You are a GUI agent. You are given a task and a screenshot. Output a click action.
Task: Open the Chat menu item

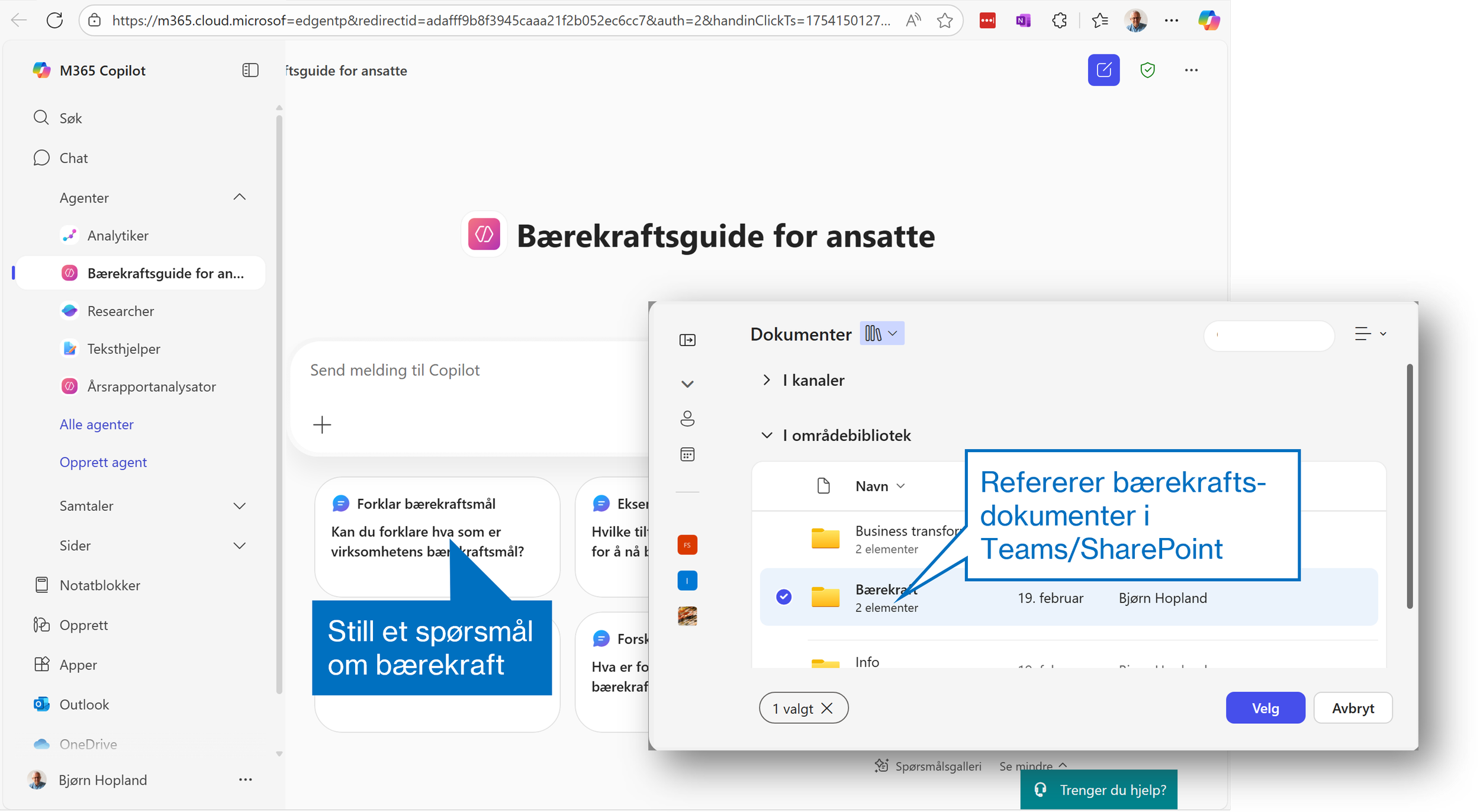pos(73,158)
